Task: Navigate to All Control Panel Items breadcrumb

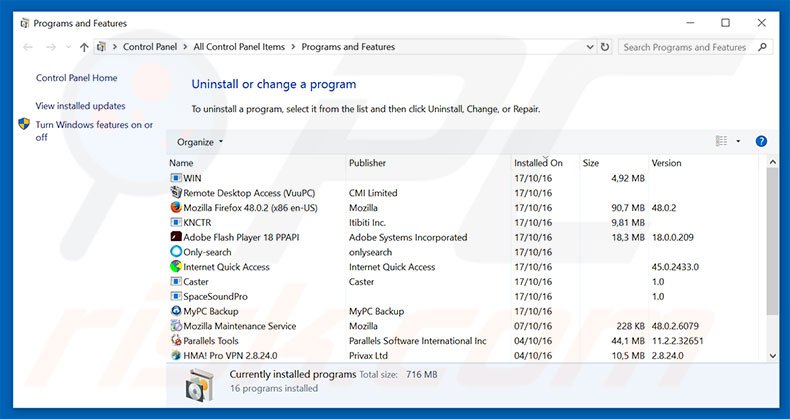Action: (x=239, y=47)
